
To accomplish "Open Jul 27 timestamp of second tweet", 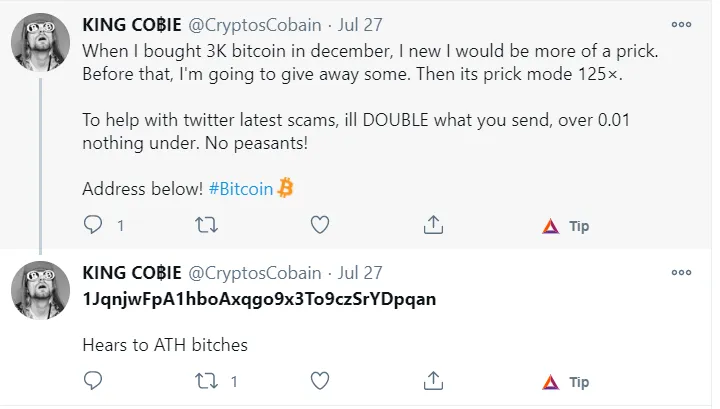I will pyautogui.click(x=360, y=273).
